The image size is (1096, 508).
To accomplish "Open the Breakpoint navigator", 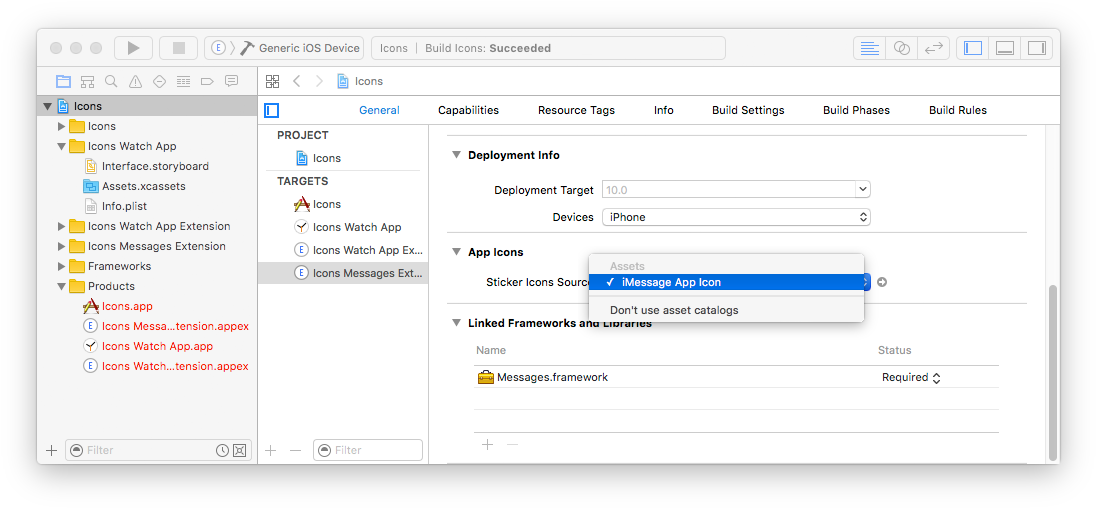I will (x=207, y=82).
